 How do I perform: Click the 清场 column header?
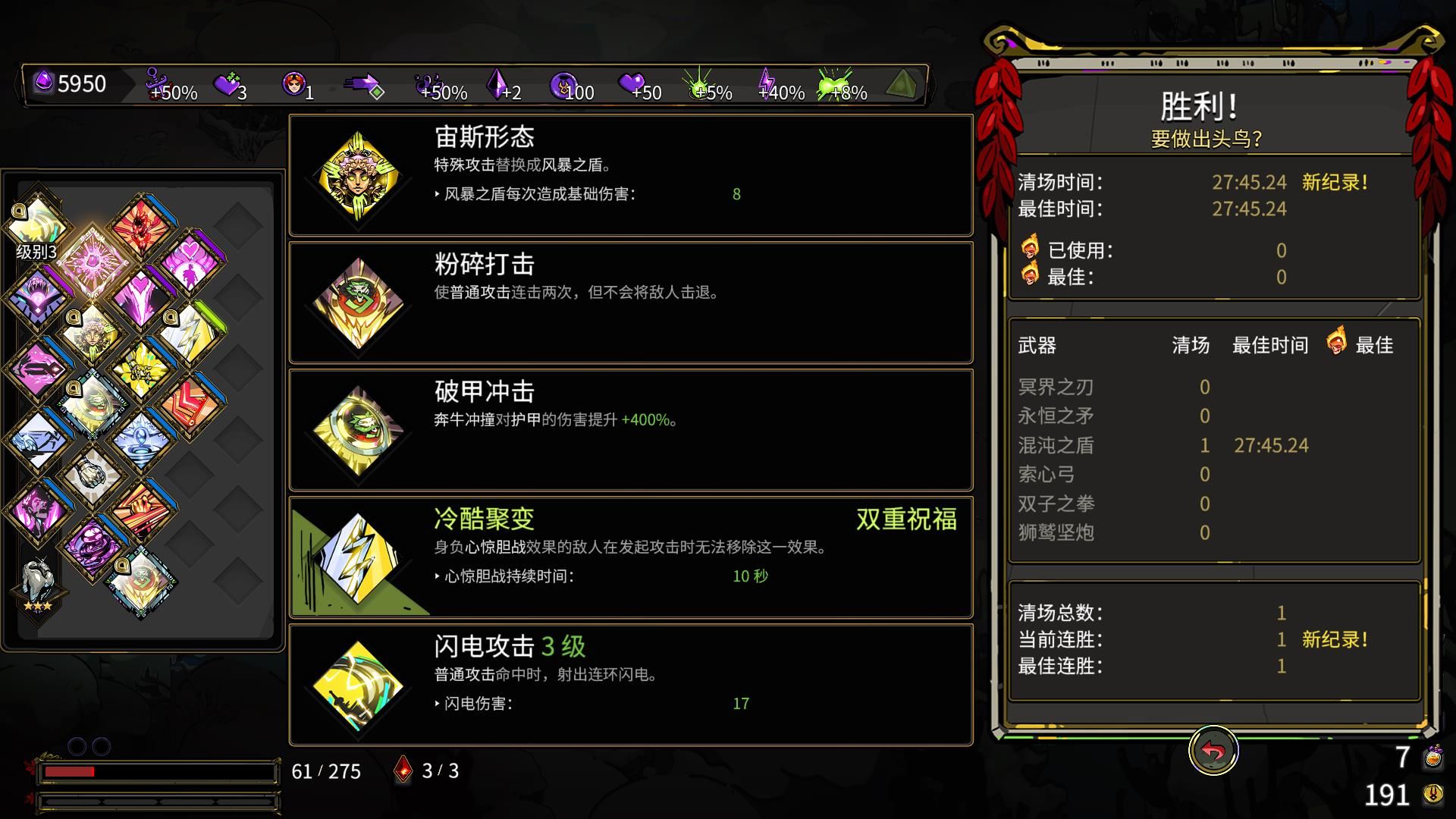tap(1191, 346)
